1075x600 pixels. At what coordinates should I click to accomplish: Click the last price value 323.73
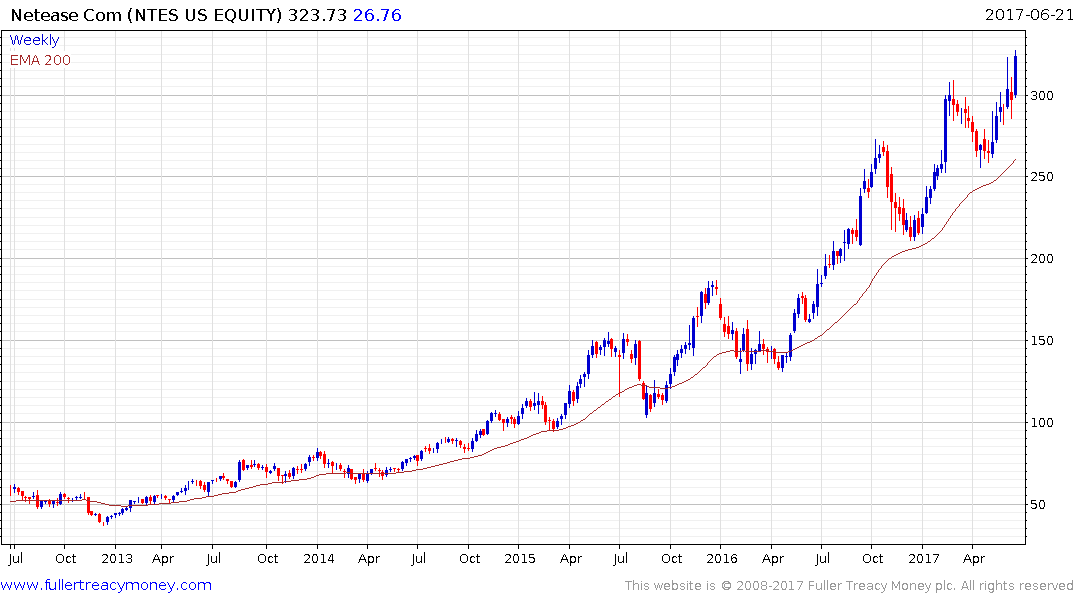pos(317,15)
